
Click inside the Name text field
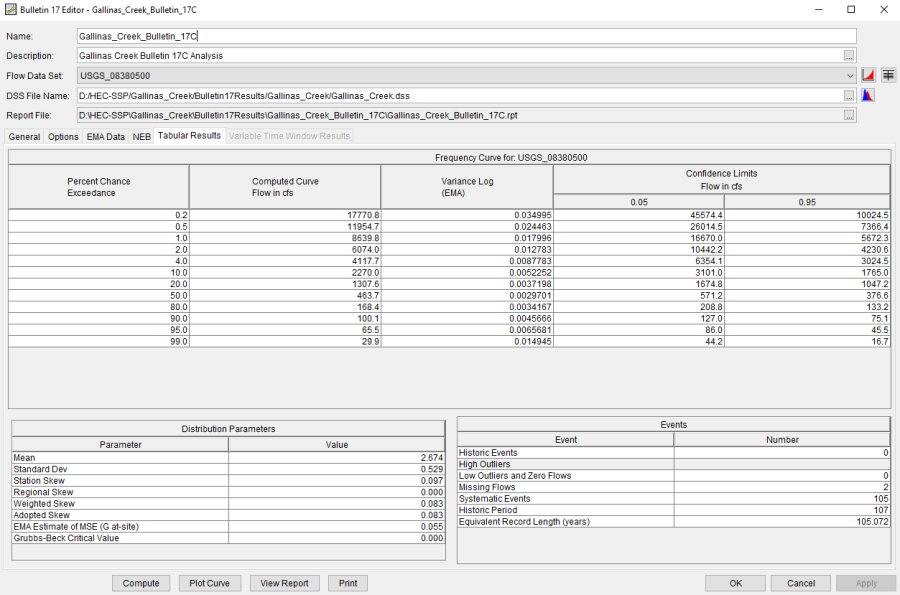point(460,36)
